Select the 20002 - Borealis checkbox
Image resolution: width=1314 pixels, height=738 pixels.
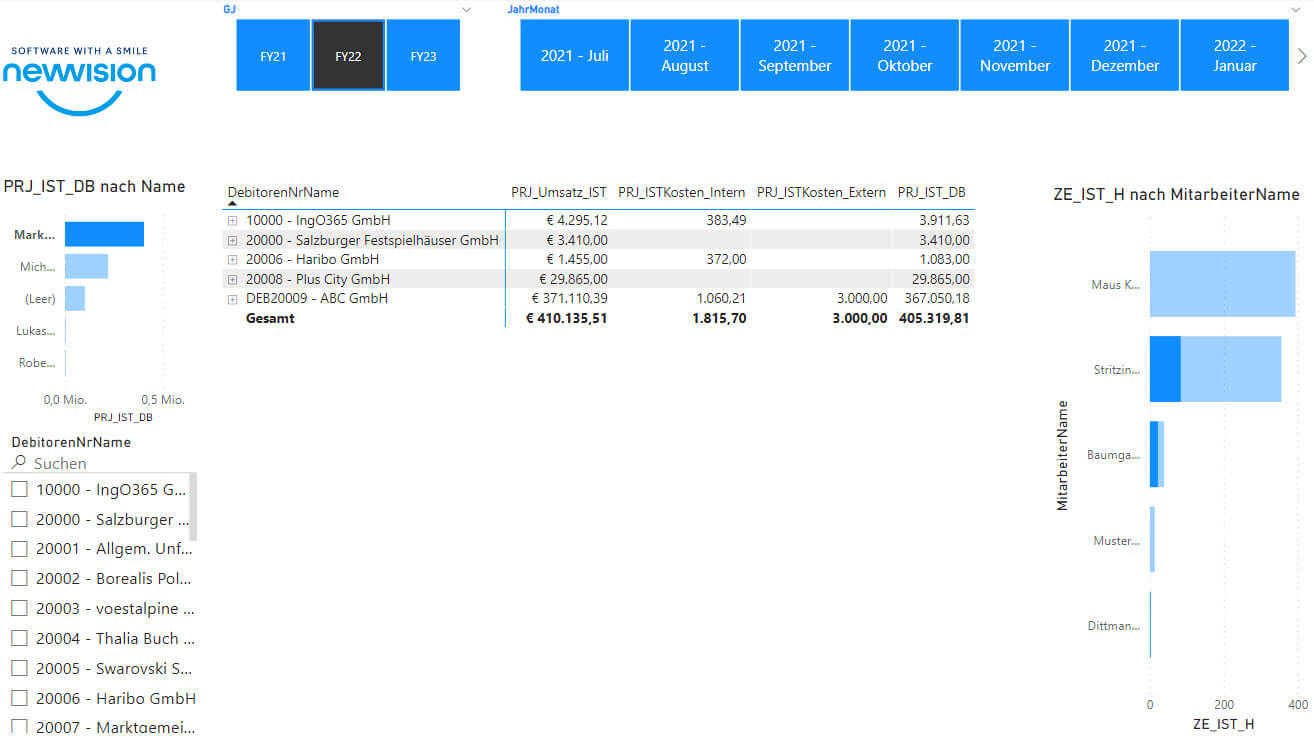19,578
